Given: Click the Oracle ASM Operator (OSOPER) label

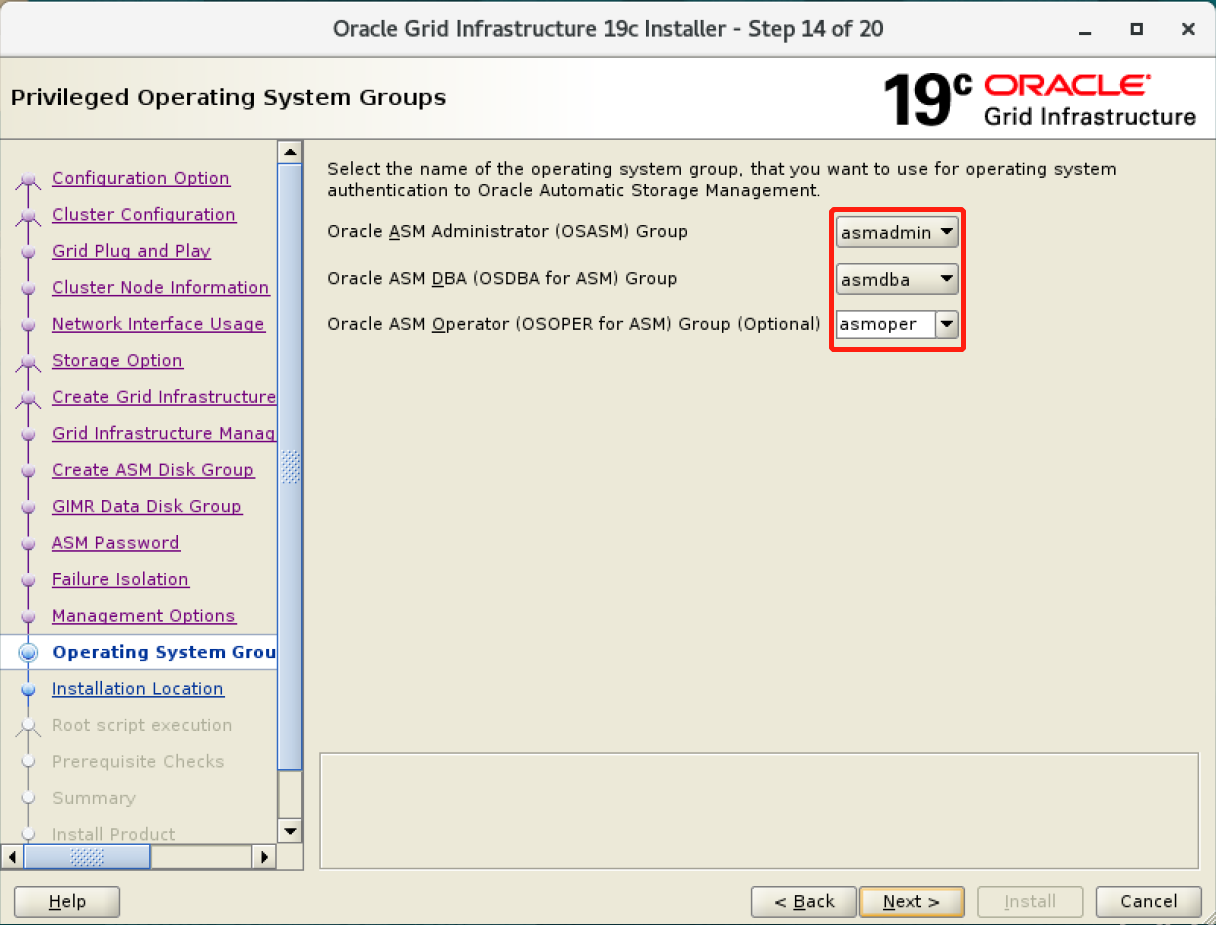Looking at the screenshot, I should (574, 324).
